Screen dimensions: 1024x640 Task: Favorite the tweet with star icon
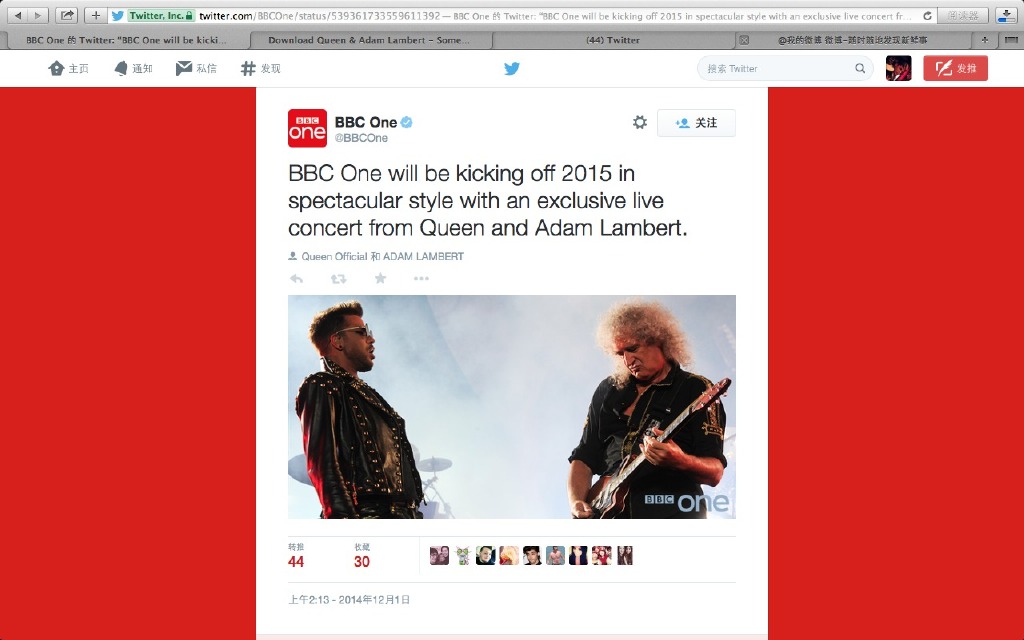[x=380, y=279]
